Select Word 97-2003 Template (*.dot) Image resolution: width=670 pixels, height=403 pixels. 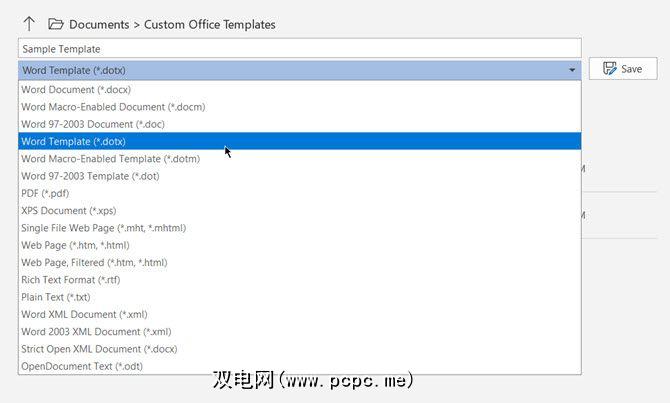(90, 176)
